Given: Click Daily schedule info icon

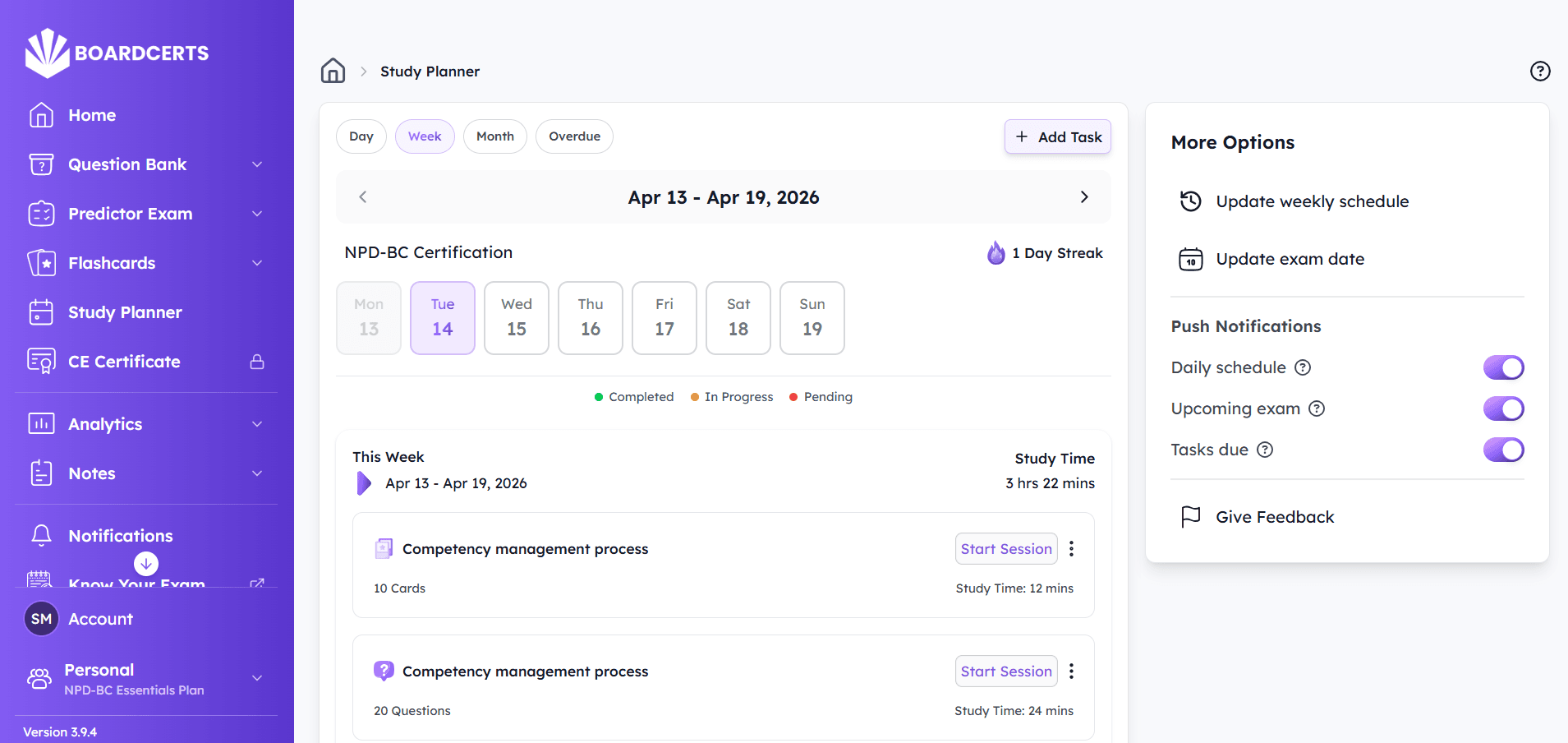Looking at the screenshot, I should coord(1303,367).
